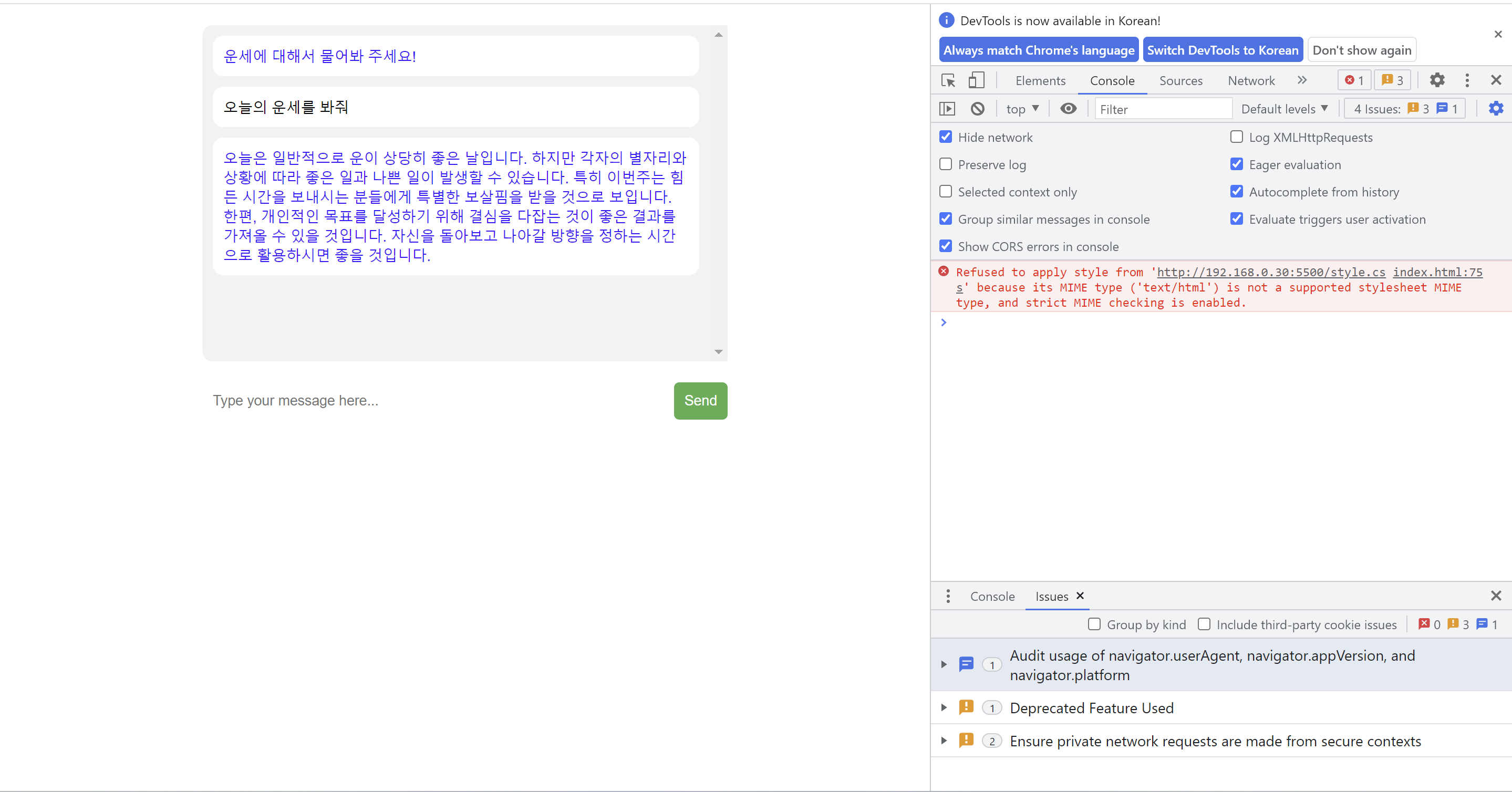Click the blue console settings gear
The height and width of the screenshot is (792, 1512).
[x=1496, y=109]
